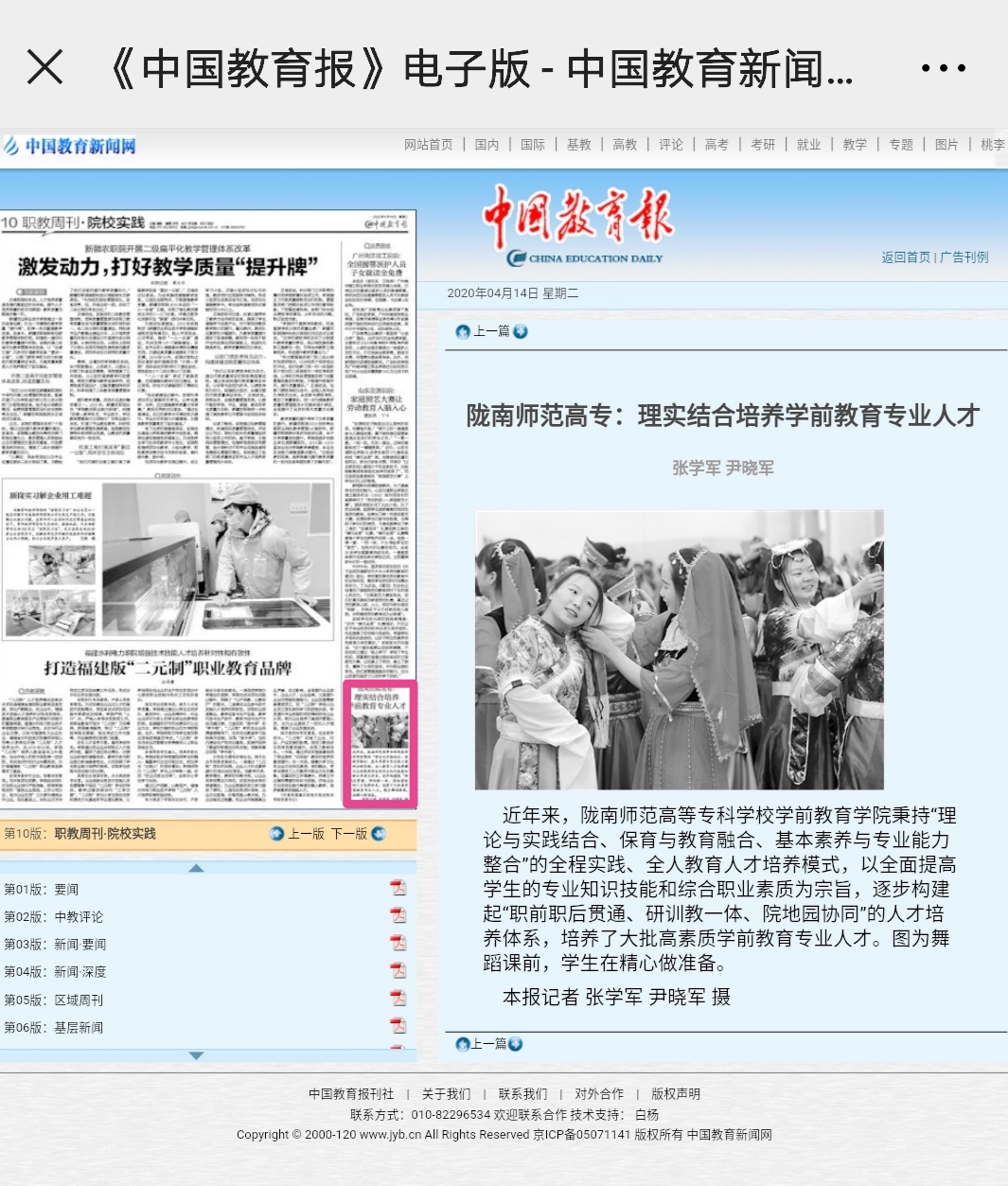1008x1186 pixels.
Task: Click the 返回首页 link
Action: (x=906, y=257)
